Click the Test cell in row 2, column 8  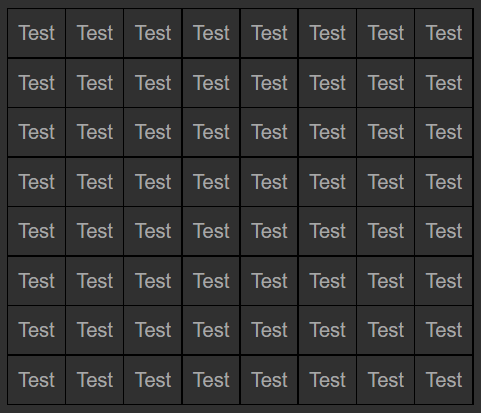444,83
